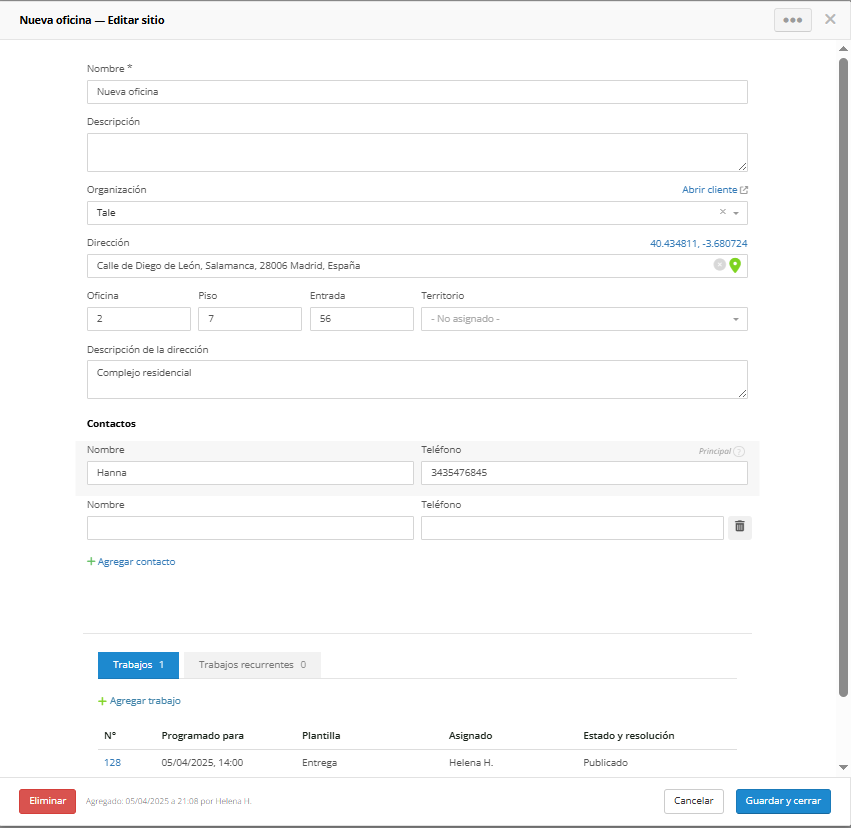
Task: Click the scrollbar down arrow
Action: tap(843, 767)
